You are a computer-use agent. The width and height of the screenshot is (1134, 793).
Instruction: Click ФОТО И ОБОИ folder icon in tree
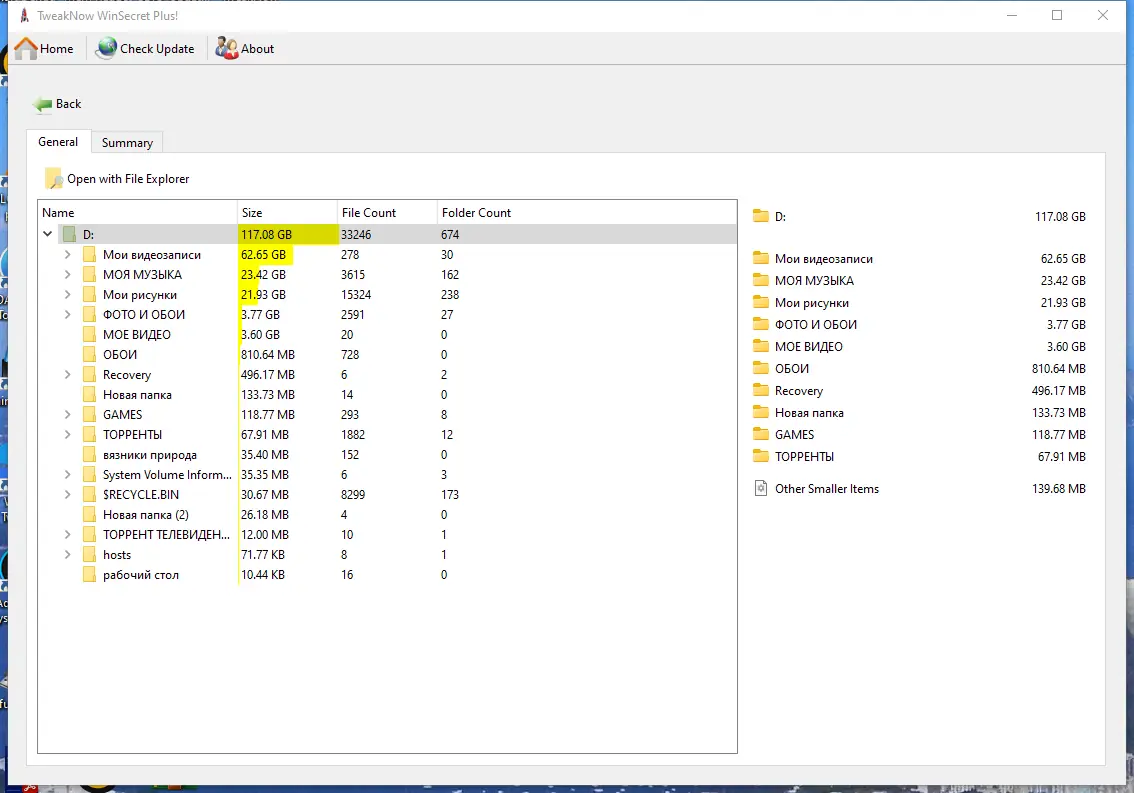[89, 315]
